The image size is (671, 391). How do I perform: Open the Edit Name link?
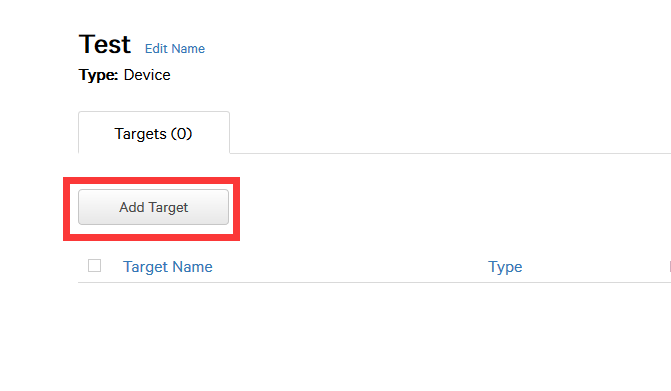pyautogui.click(x=175, y=49)
